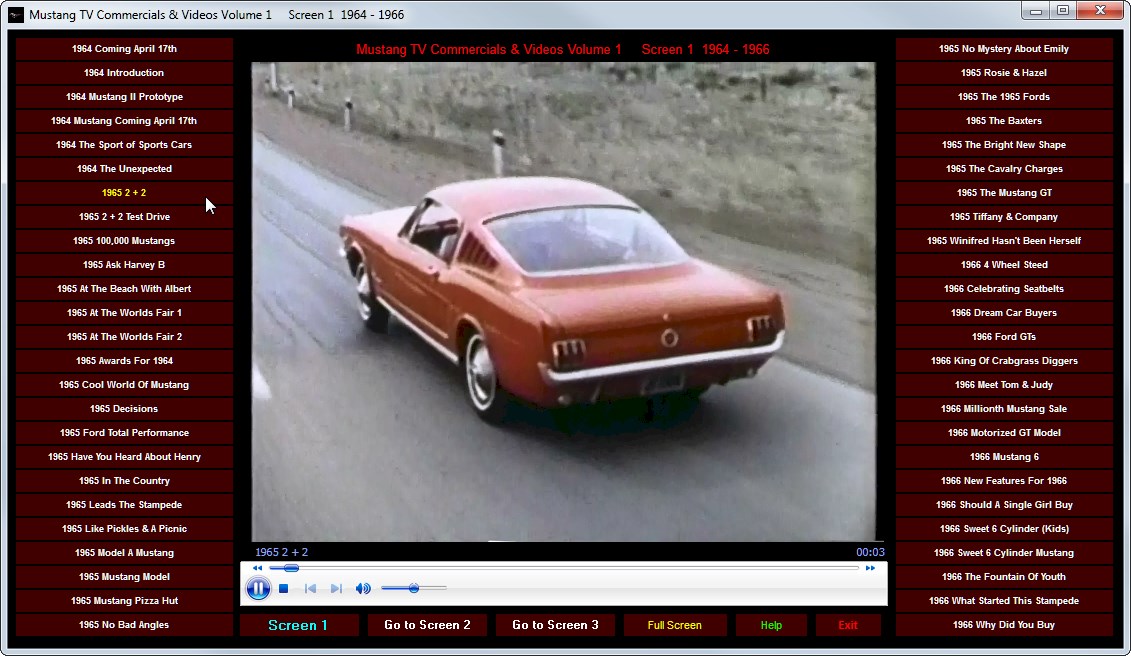Play 1965 At The Worlds Fair 1
The width and height of the screenshot is (1131, 656).
(124, 312)
